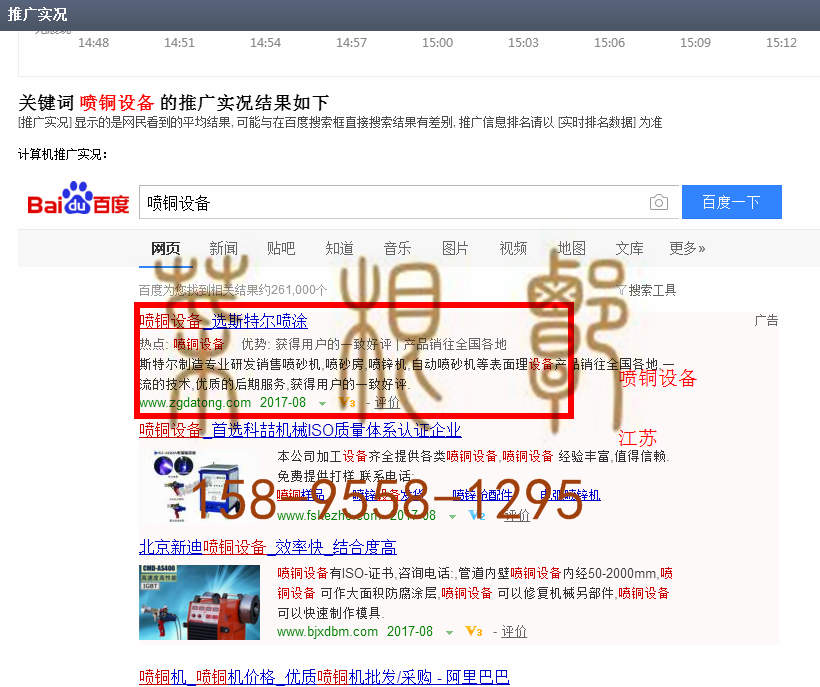Click 评价 link under zgdatong.com result

point(388,403)
